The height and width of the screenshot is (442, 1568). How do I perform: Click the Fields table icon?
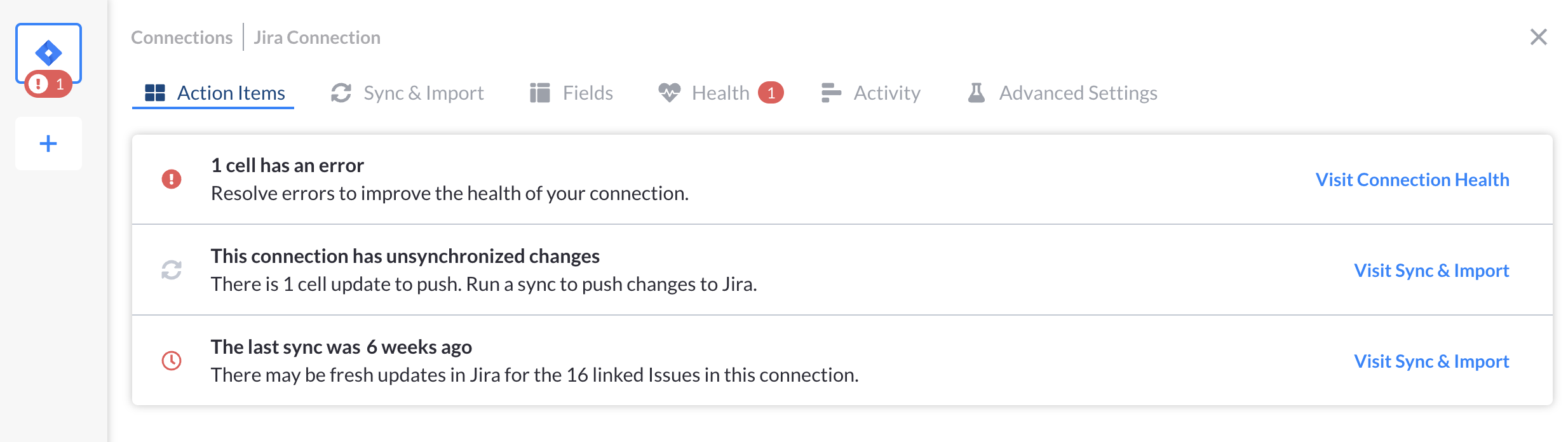tap(540, 93)
